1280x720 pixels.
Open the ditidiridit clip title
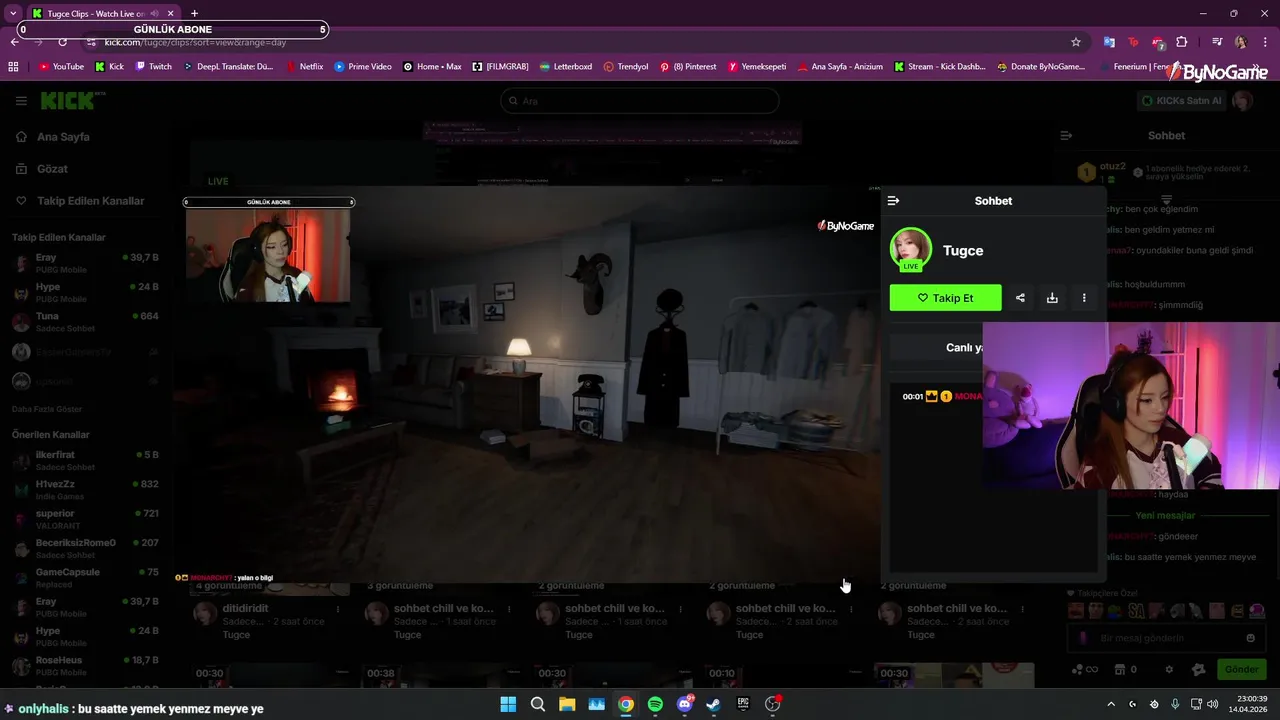pyautogui.click(x=246, y=608)
